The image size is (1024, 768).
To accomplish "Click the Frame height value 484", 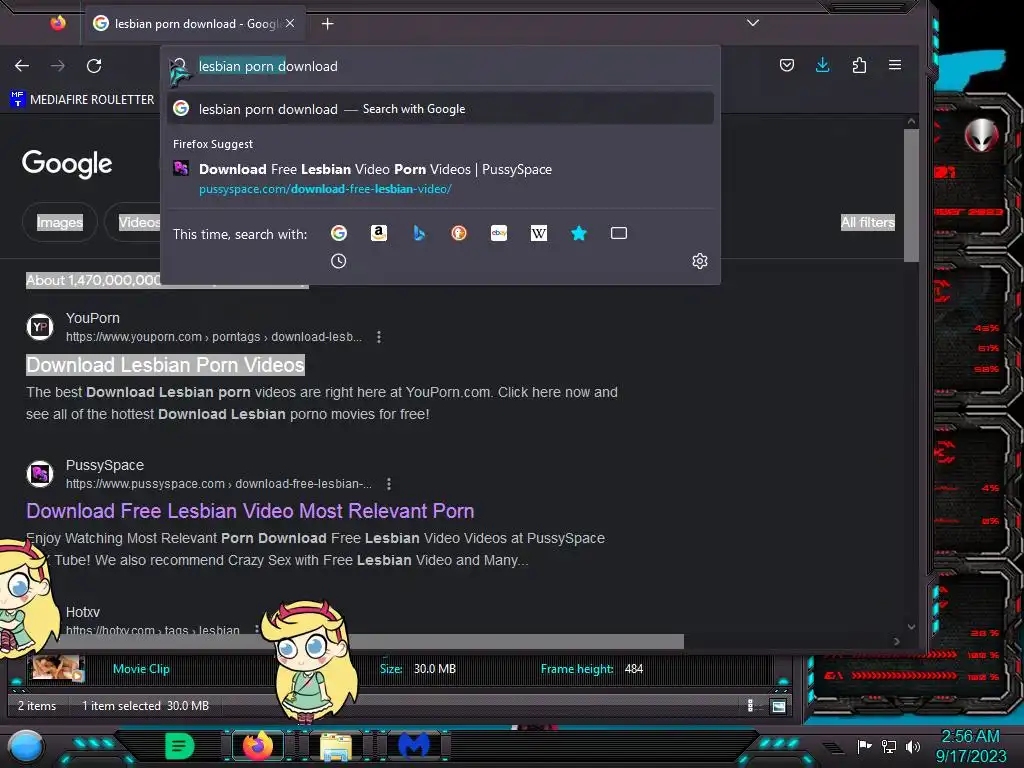I will click(633, 669).
